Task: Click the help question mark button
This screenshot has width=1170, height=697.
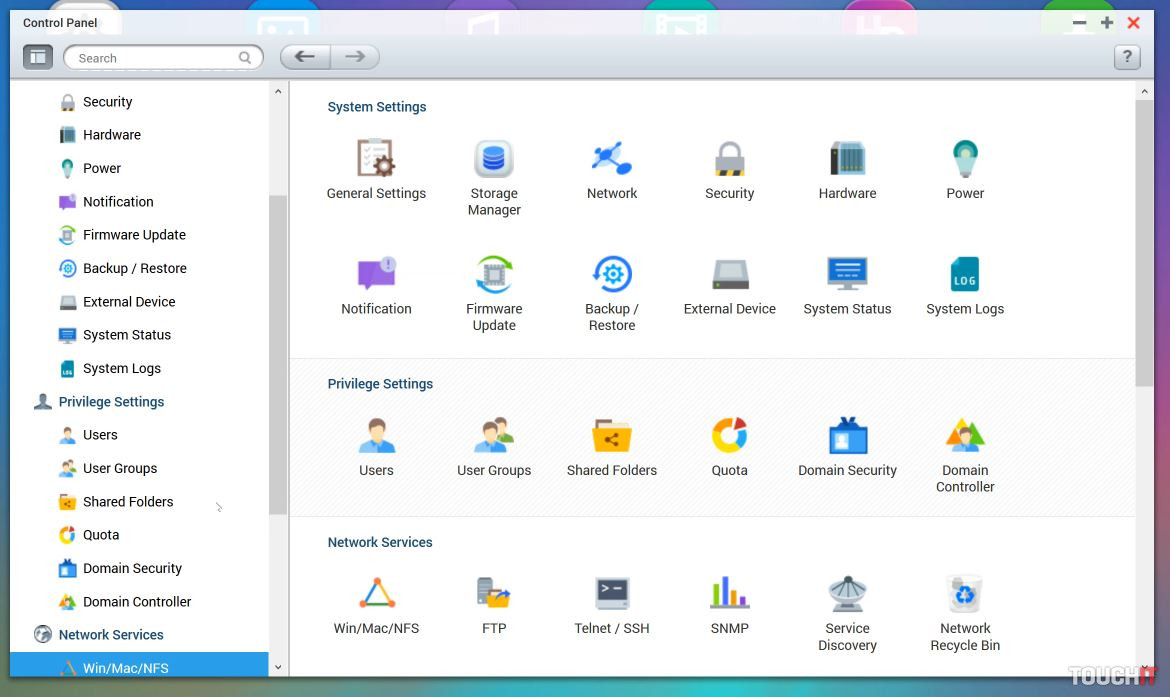Action: point(1127,57)
